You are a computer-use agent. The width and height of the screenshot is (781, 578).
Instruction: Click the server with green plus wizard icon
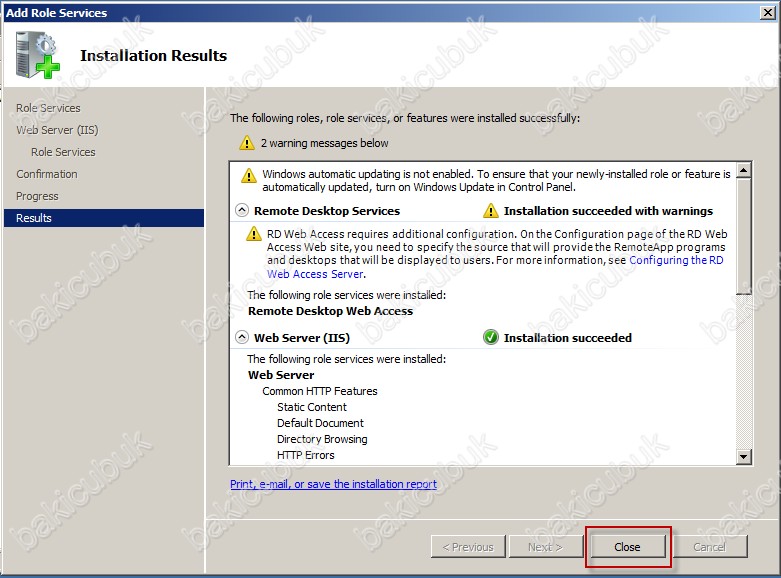click(x=37, y=55)
